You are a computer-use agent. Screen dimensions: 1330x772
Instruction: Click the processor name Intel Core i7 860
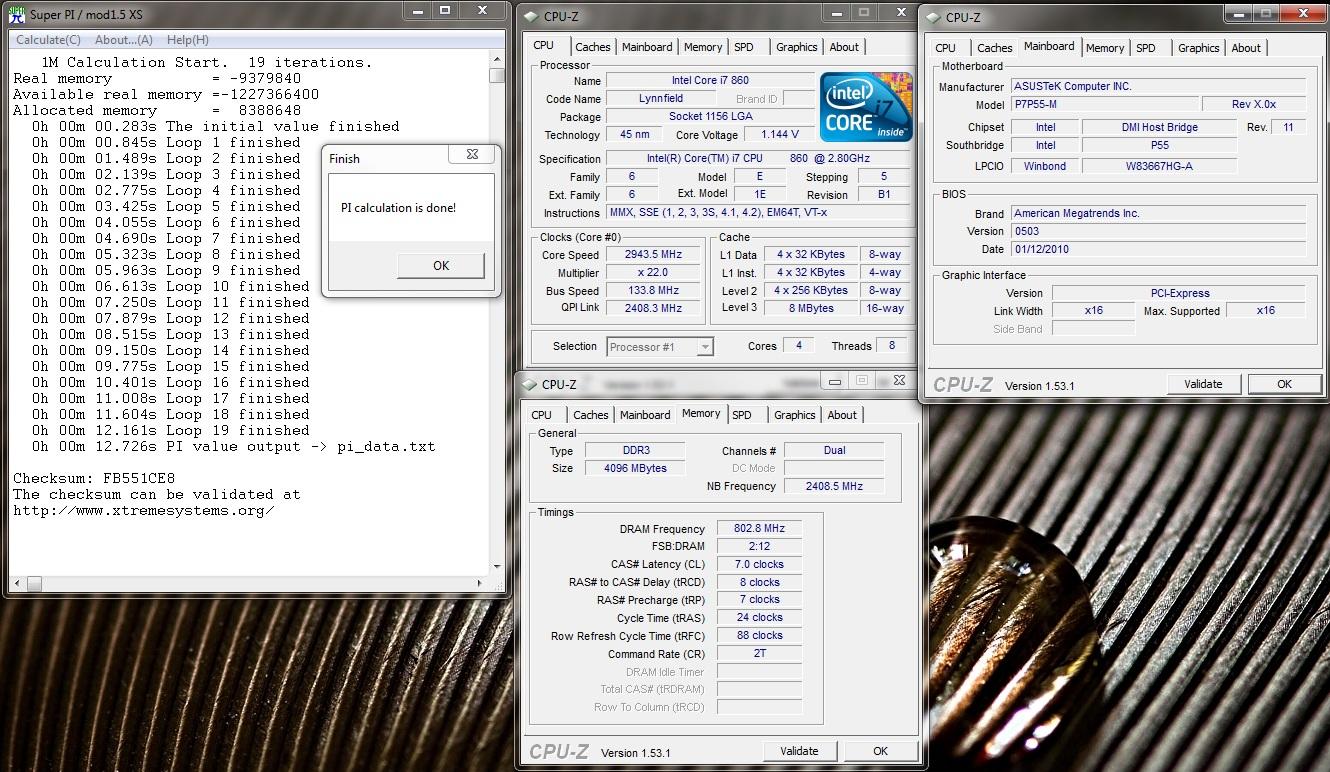click(x=710, y=80)
